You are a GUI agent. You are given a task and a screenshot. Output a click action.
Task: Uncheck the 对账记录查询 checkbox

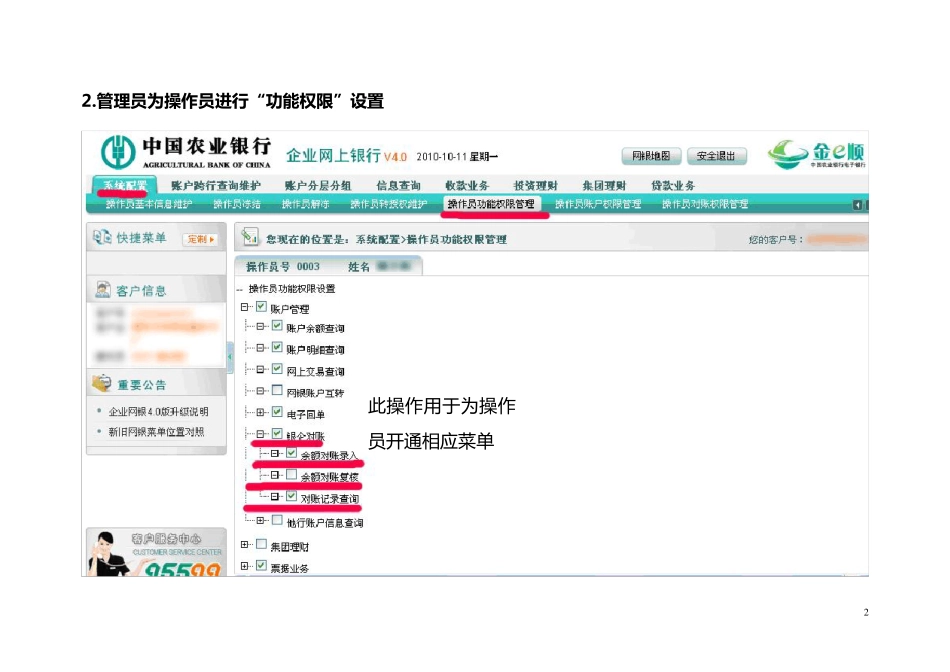291,496
